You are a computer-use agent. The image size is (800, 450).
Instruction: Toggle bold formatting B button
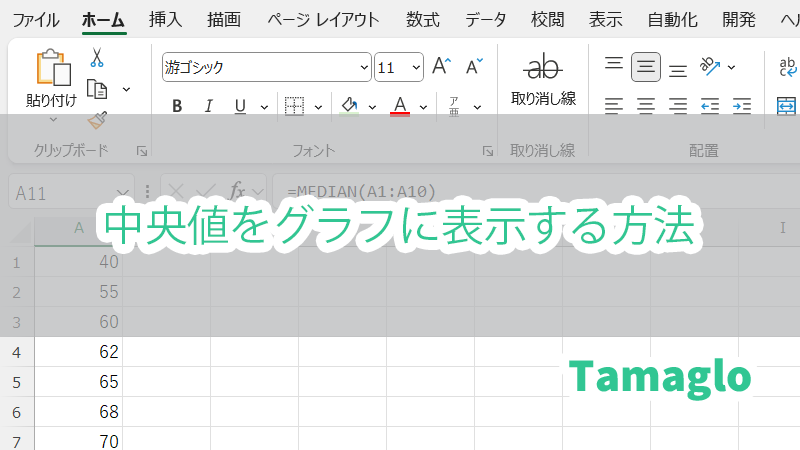click(x=177, y=106)
